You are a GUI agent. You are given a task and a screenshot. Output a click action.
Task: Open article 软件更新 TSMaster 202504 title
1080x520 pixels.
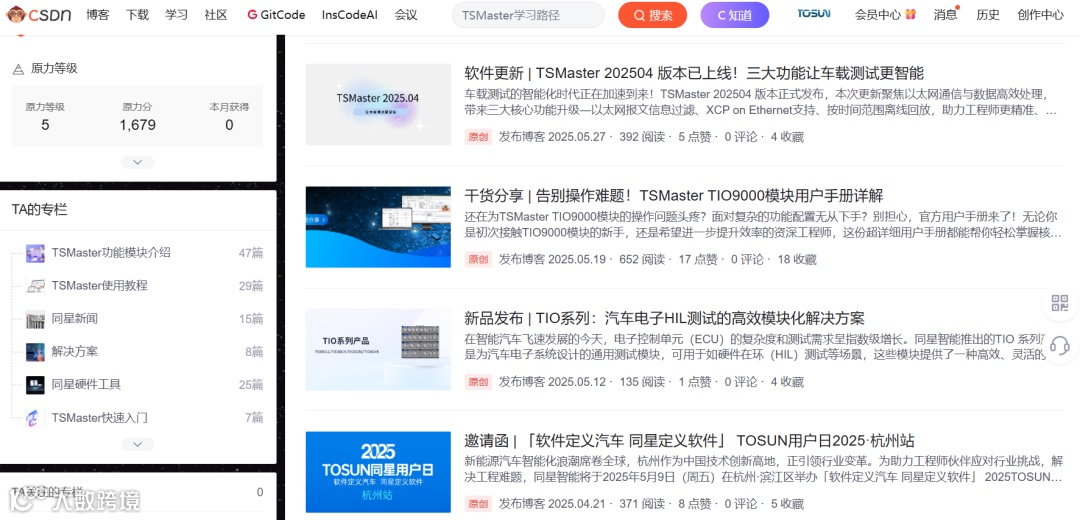(x=694, y=73)
